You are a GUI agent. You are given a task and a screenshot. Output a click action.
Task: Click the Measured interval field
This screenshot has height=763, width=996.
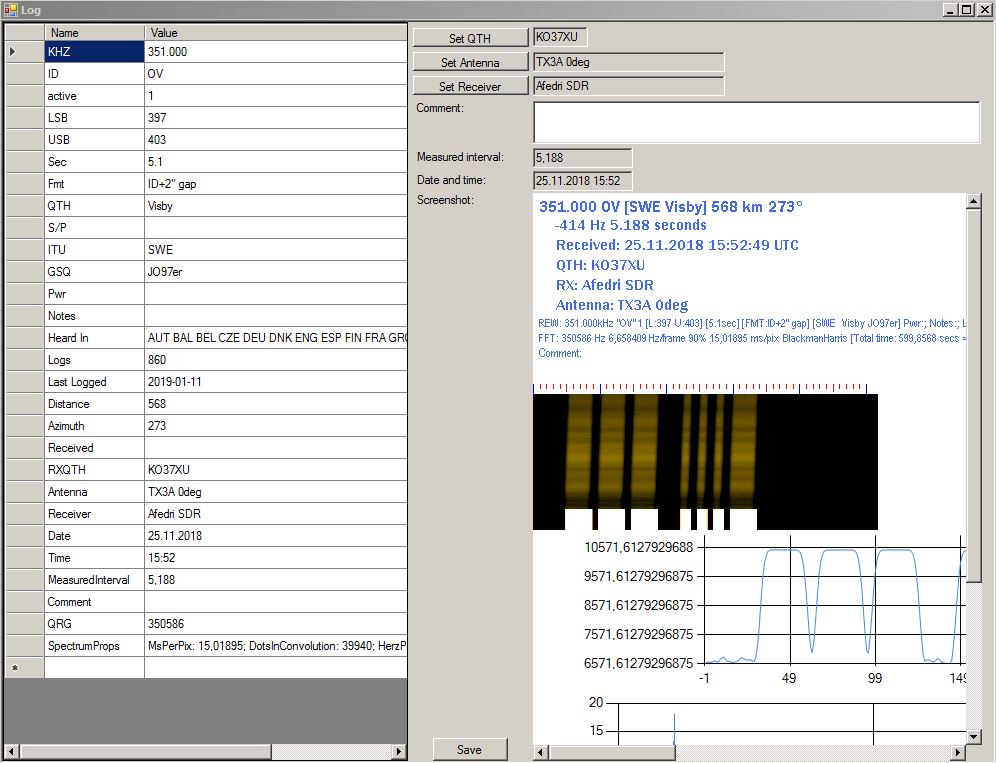click(583, 158)
